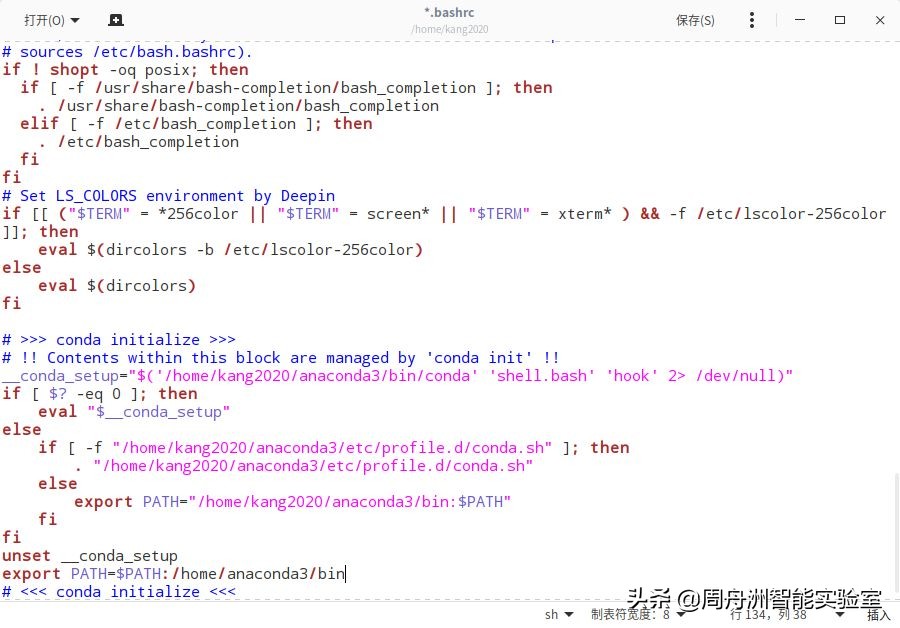Click the /home/kang2020 path under the title
Image resolution: width=900 pixels, height=628 pixels.
click(x=449, y=28)
